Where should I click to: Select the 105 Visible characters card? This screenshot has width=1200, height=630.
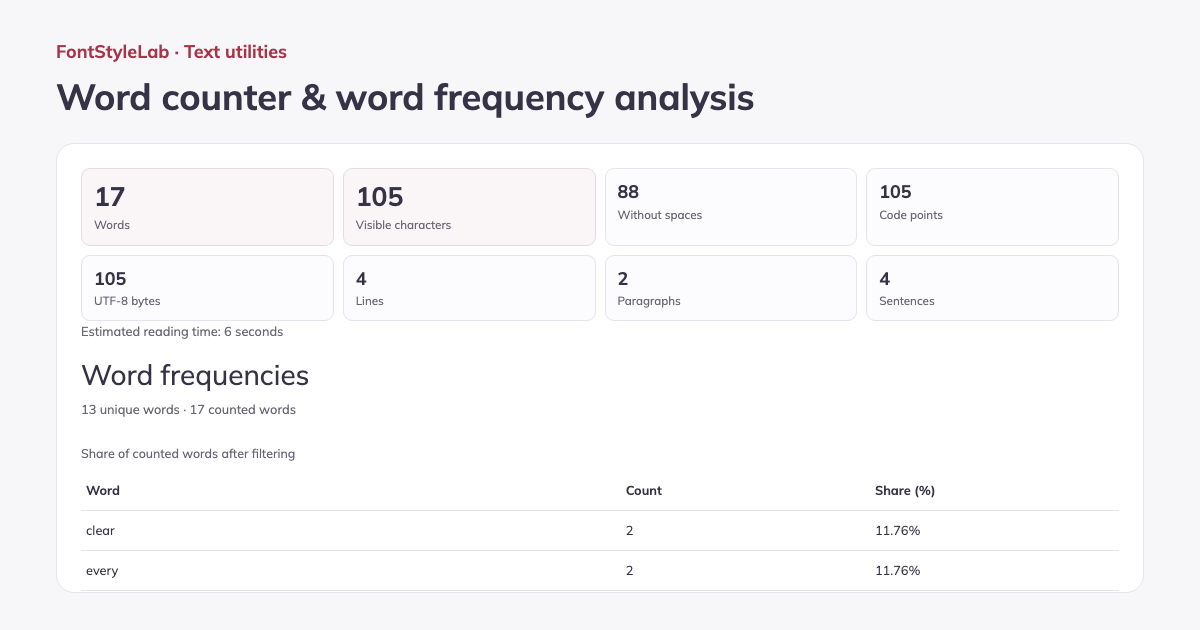coord(469,207)
